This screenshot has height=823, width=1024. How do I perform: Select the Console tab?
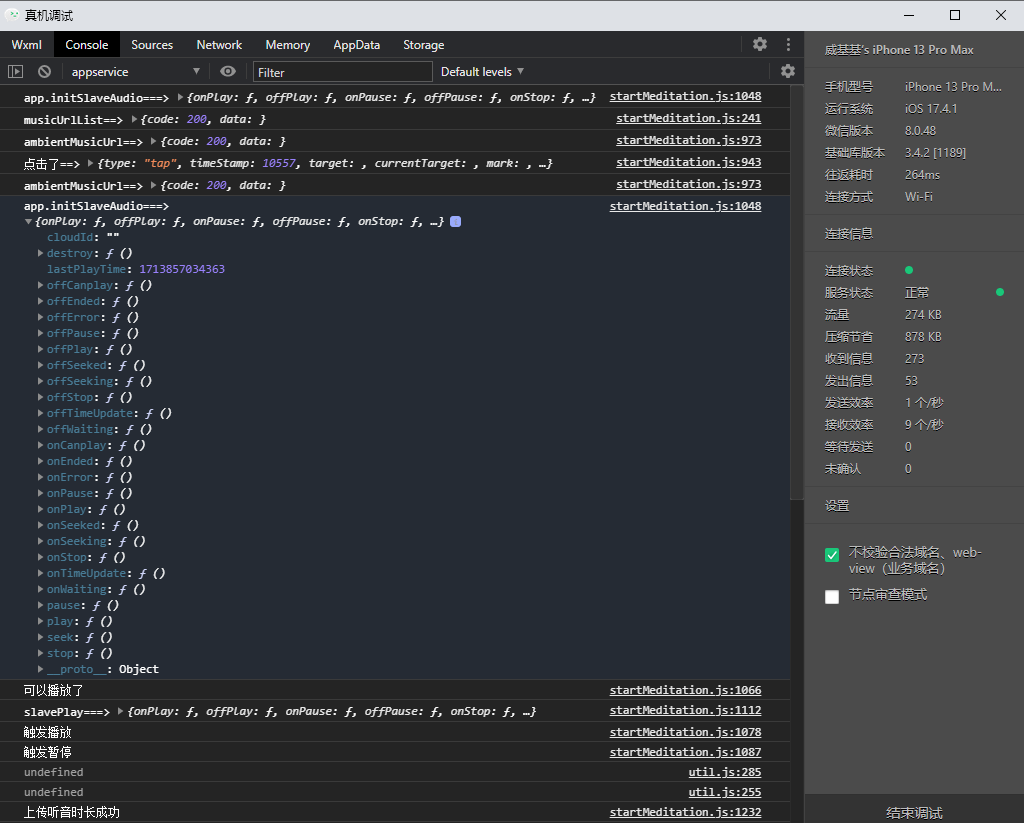87,44
